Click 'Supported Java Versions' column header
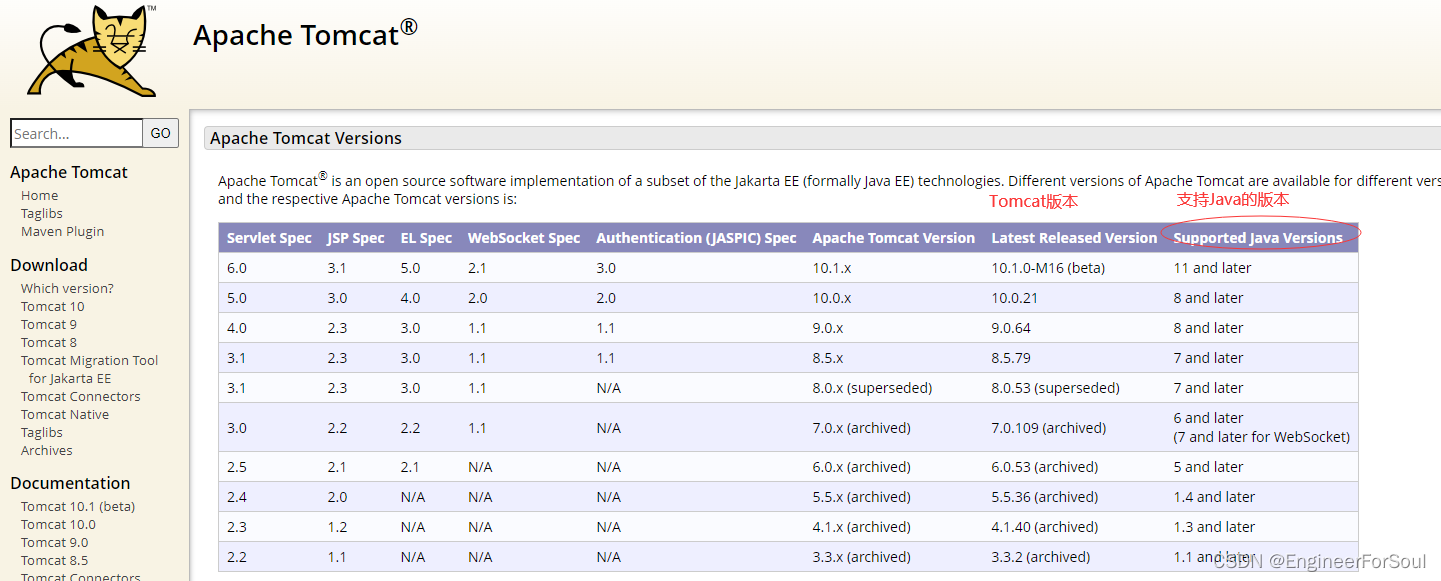The height and width of the screenshot is (581, 1441). coord(1258,238)
